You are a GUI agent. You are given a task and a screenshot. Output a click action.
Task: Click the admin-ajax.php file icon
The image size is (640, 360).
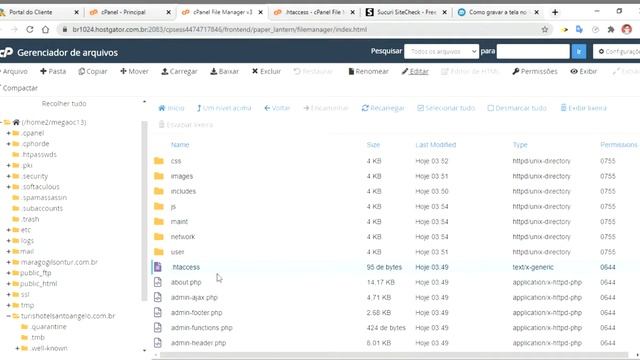click(158, 297)
